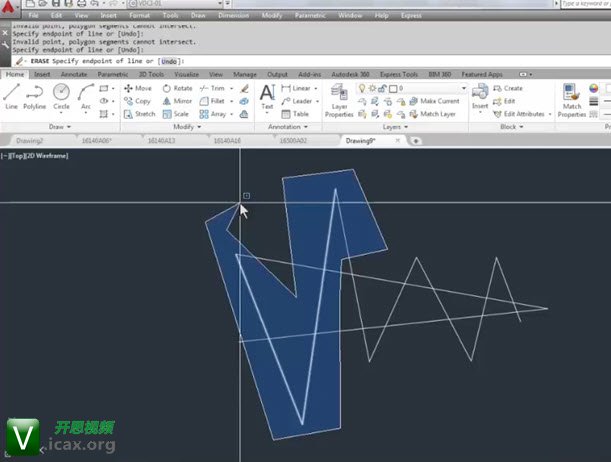This screenshot has height=462, width=611.
Task: Open the Express menu
Action: (411, 16)
